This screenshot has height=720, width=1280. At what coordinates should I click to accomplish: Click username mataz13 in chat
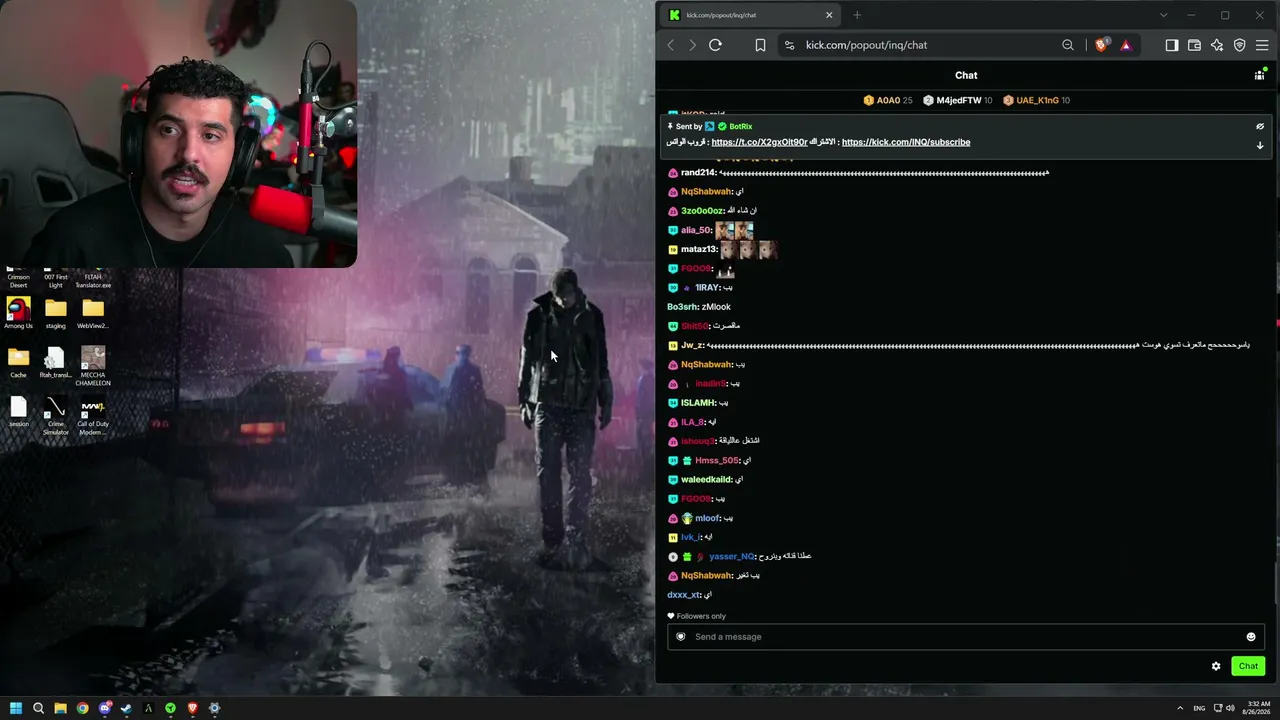[x=699, y=249]
